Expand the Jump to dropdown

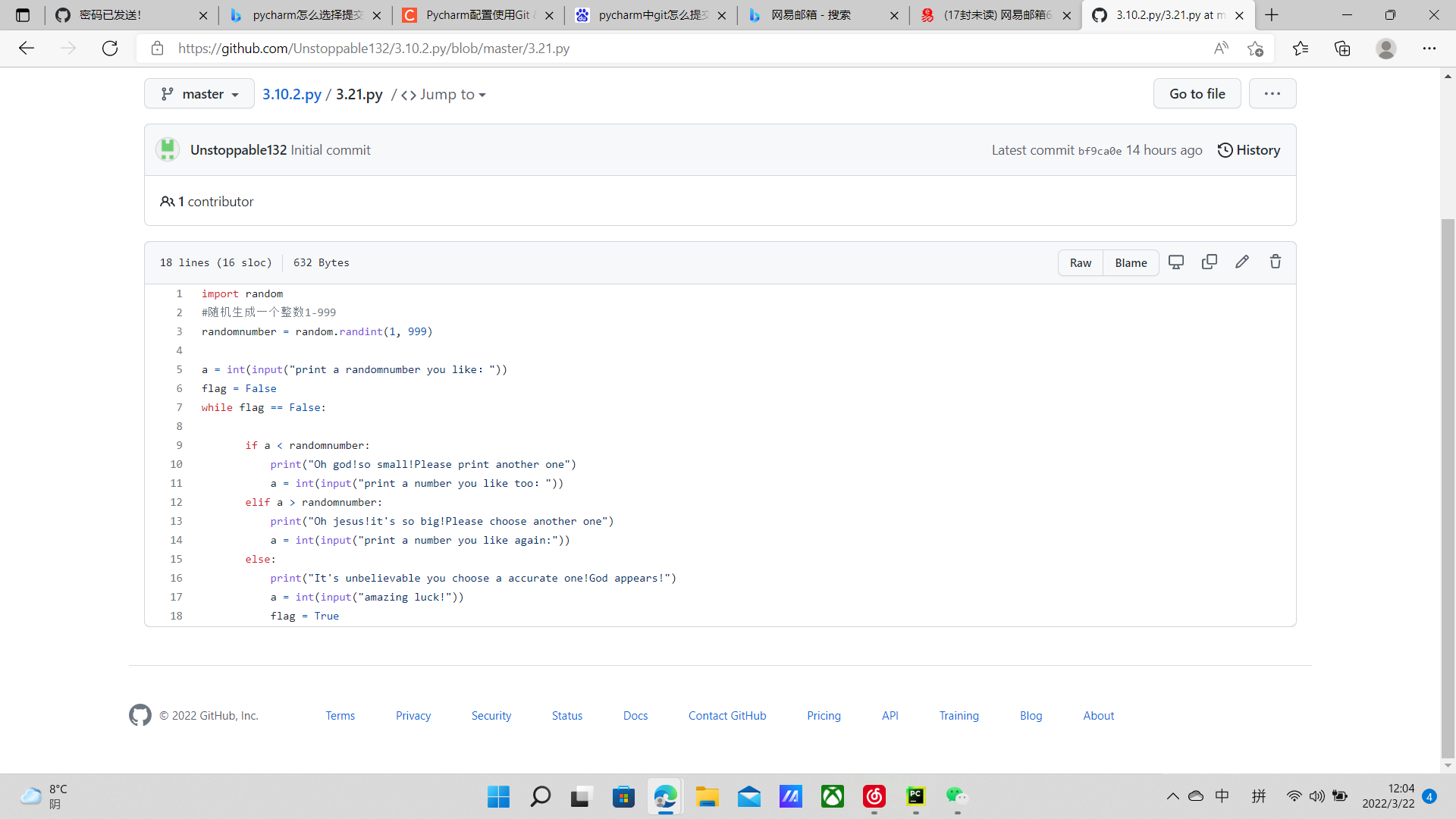click(445, 95)
